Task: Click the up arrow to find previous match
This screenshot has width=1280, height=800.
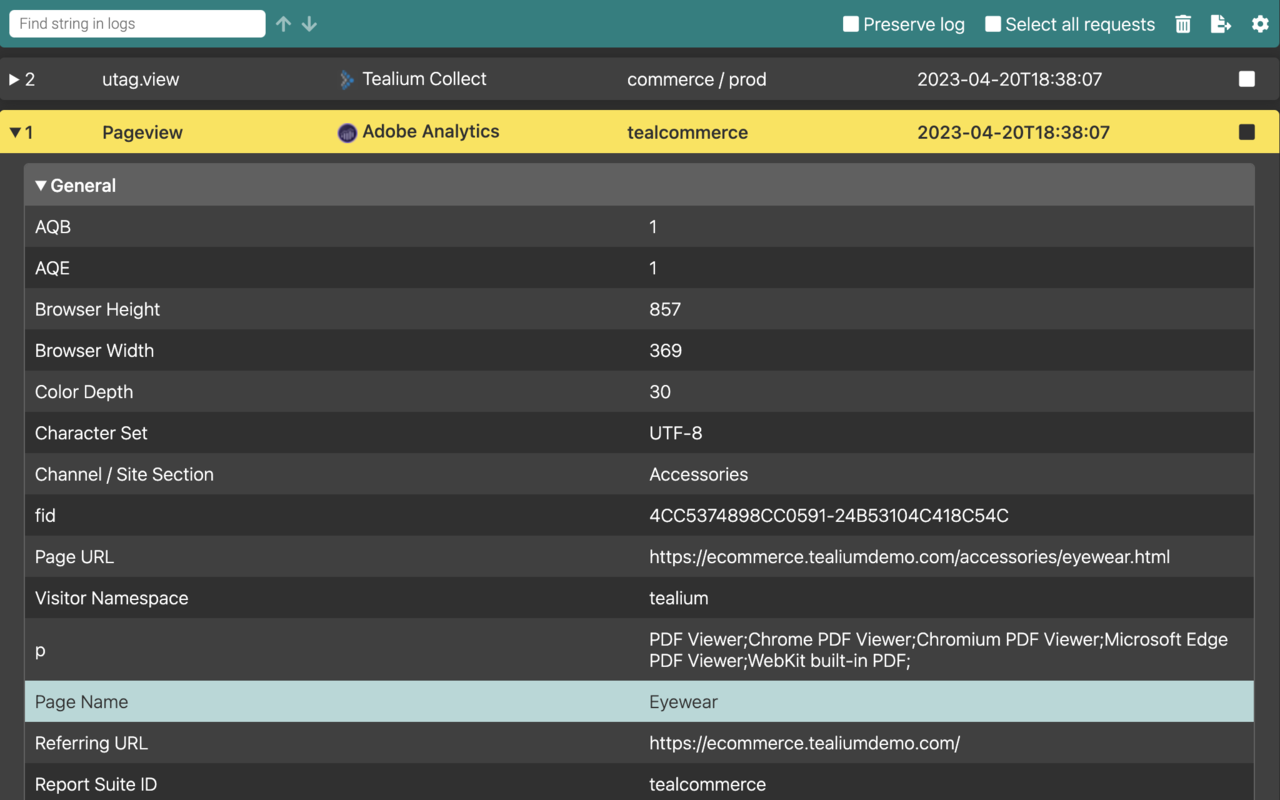Action: point(284,24)
